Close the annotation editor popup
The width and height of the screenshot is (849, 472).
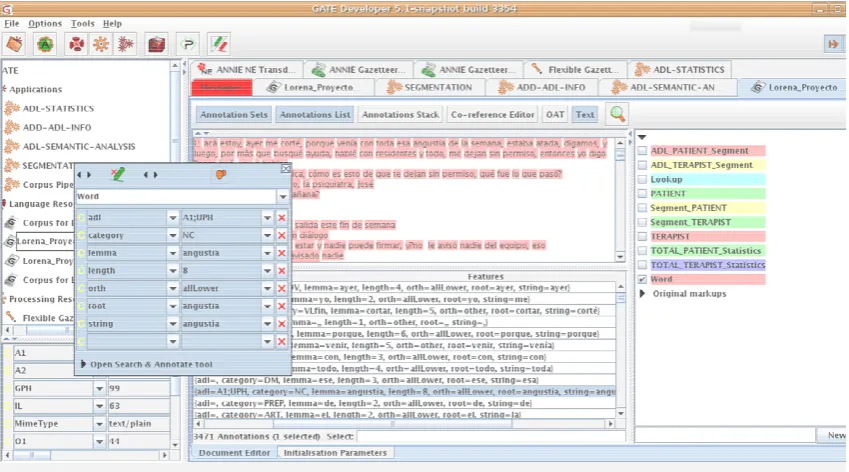(285, 169)
